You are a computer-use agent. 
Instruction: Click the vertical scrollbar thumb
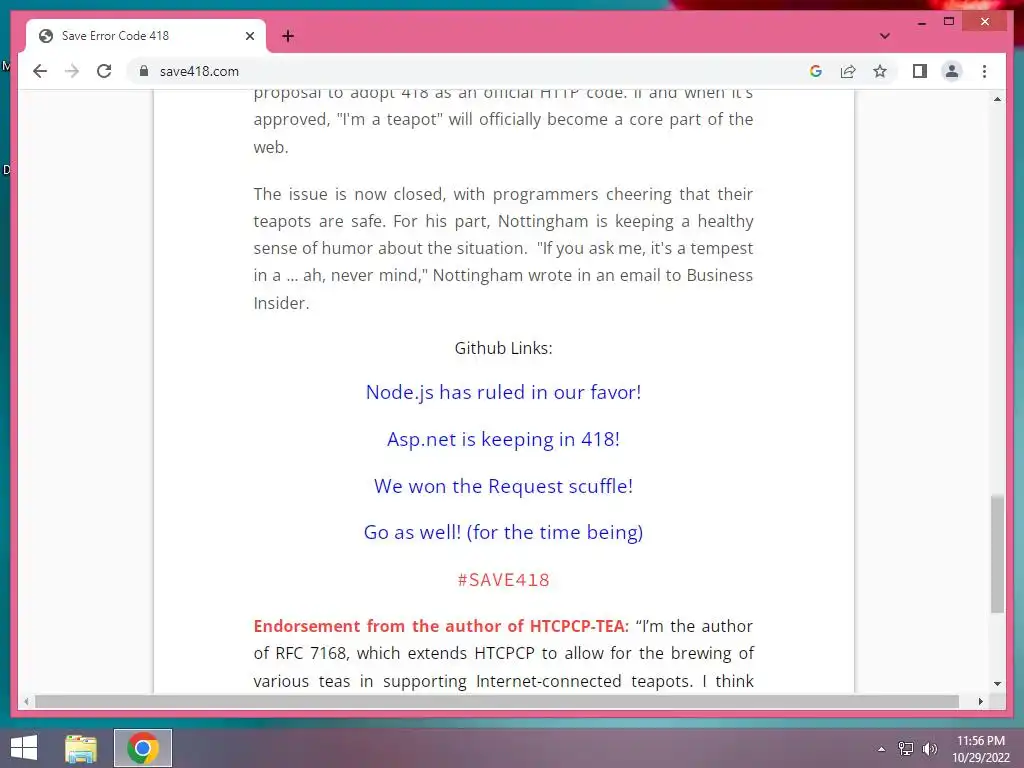point(997,554)
